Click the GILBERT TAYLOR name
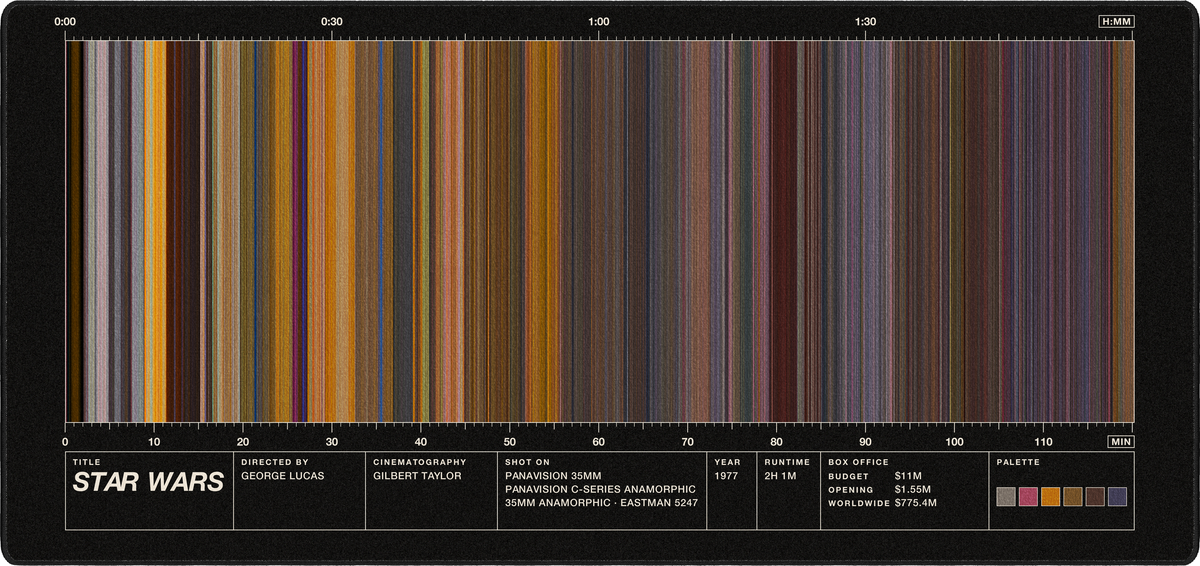 [x=417, y=476]
